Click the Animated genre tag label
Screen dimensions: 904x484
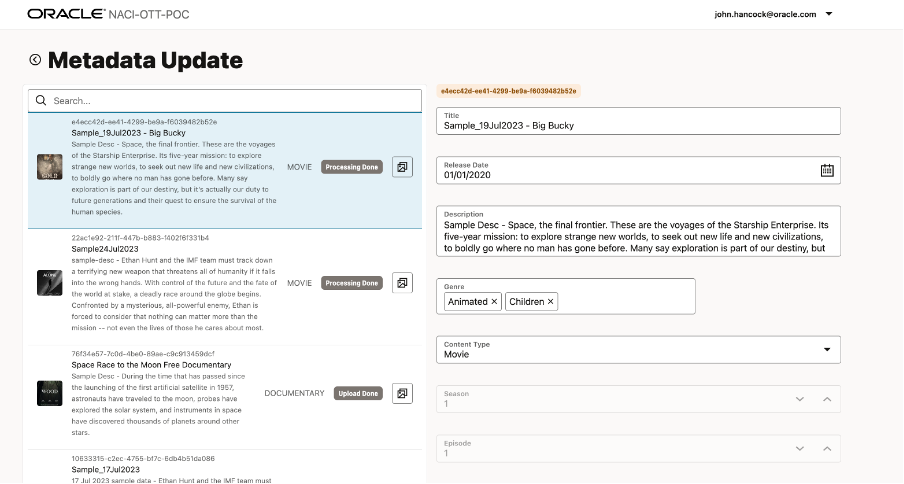coord(468,302)
